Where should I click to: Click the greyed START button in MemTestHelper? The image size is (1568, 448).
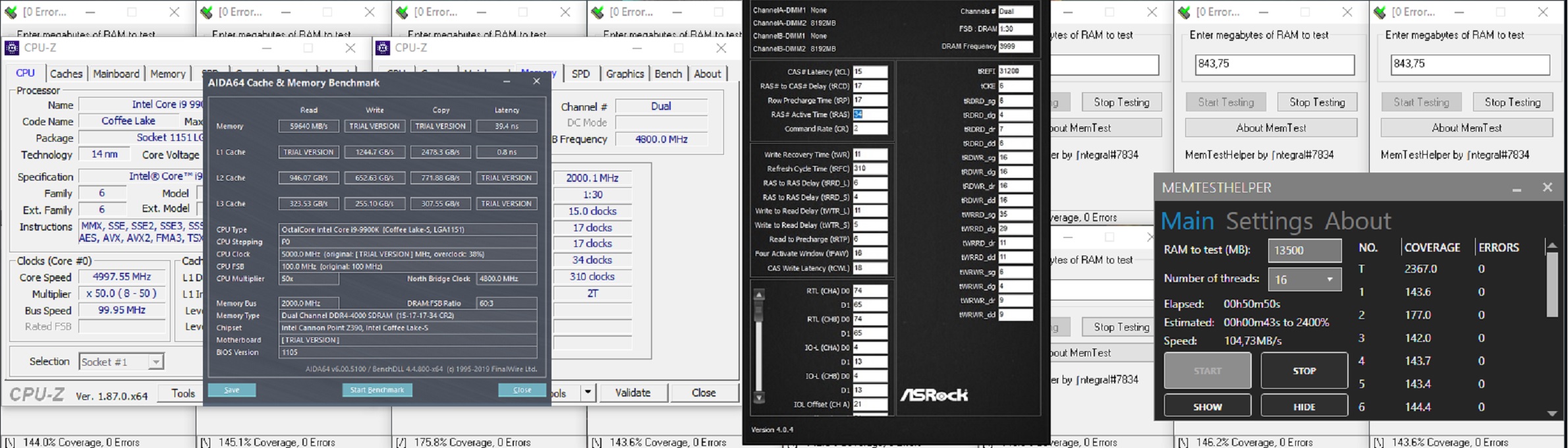(x=1207, y=371)
